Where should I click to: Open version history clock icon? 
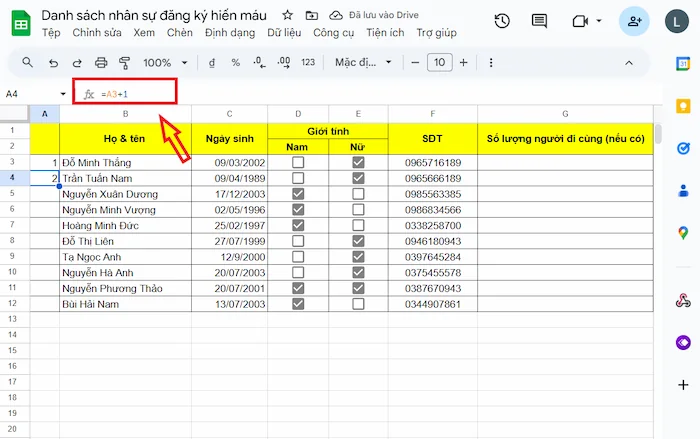(x=502, y=21)
